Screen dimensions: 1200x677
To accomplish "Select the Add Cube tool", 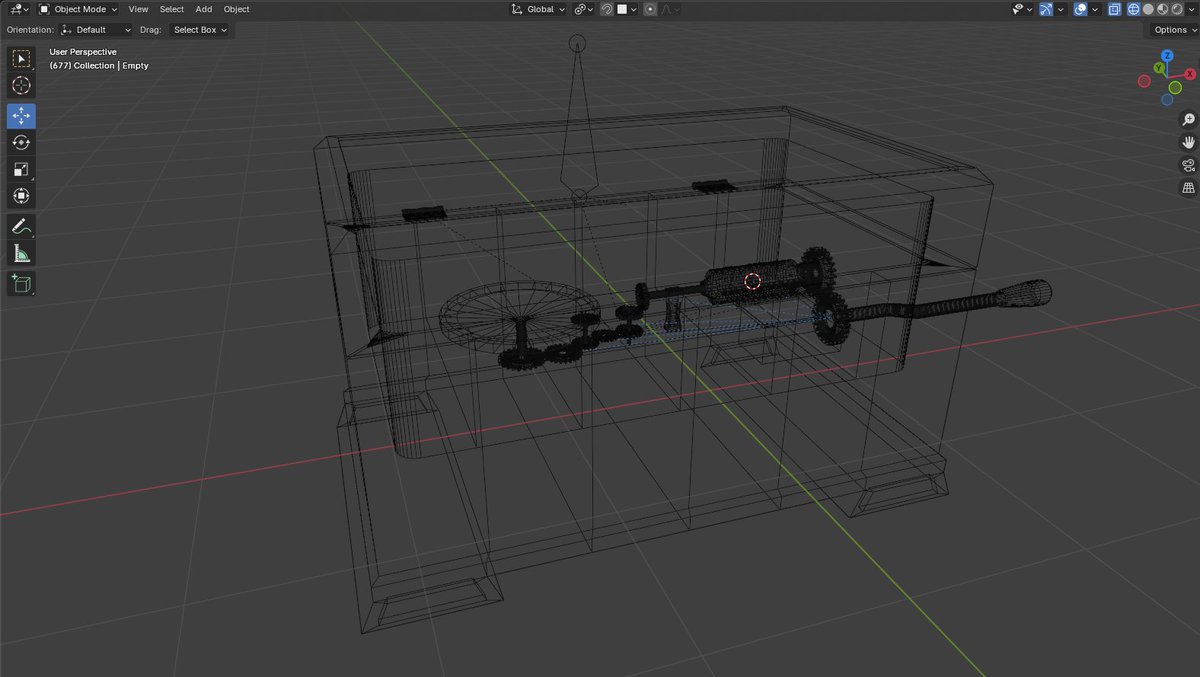I will tap(21, 284).
